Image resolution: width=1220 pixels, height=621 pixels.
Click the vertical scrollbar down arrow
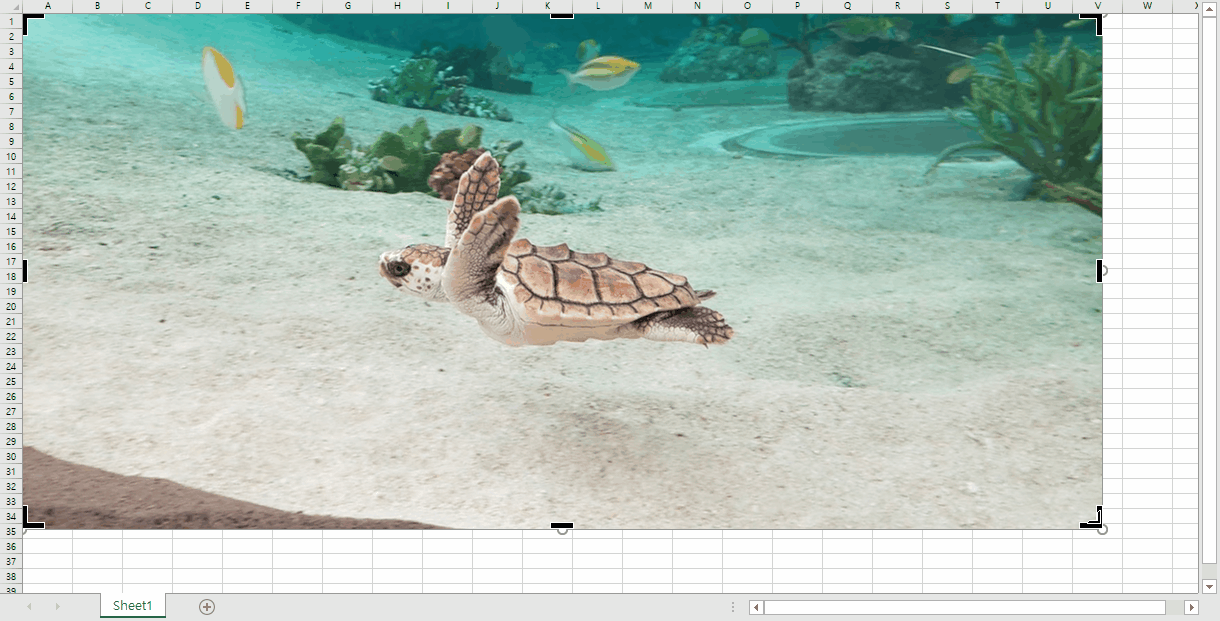(x=1209, y=586)
